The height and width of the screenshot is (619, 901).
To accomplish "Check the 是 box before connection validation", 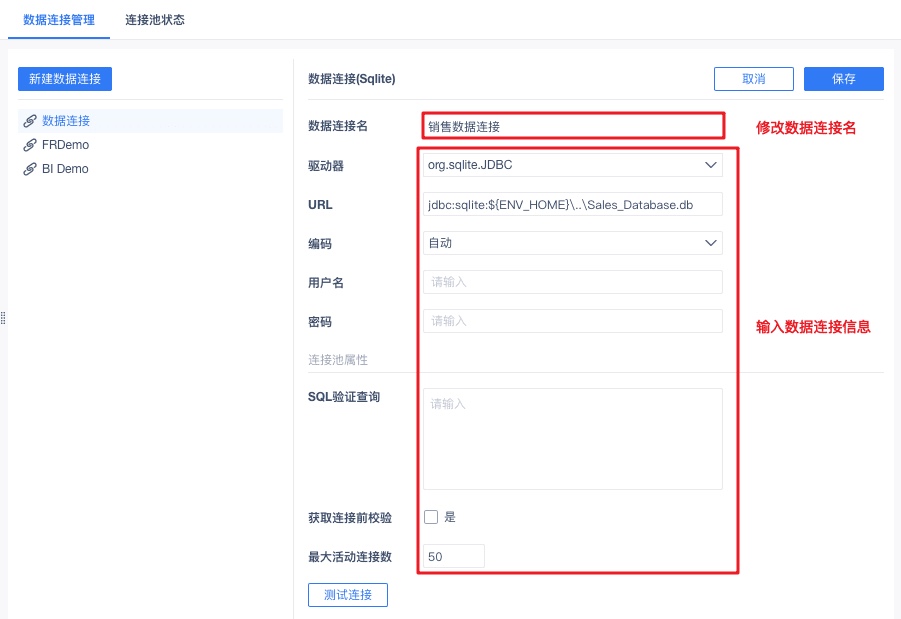I will click(431, 517).
